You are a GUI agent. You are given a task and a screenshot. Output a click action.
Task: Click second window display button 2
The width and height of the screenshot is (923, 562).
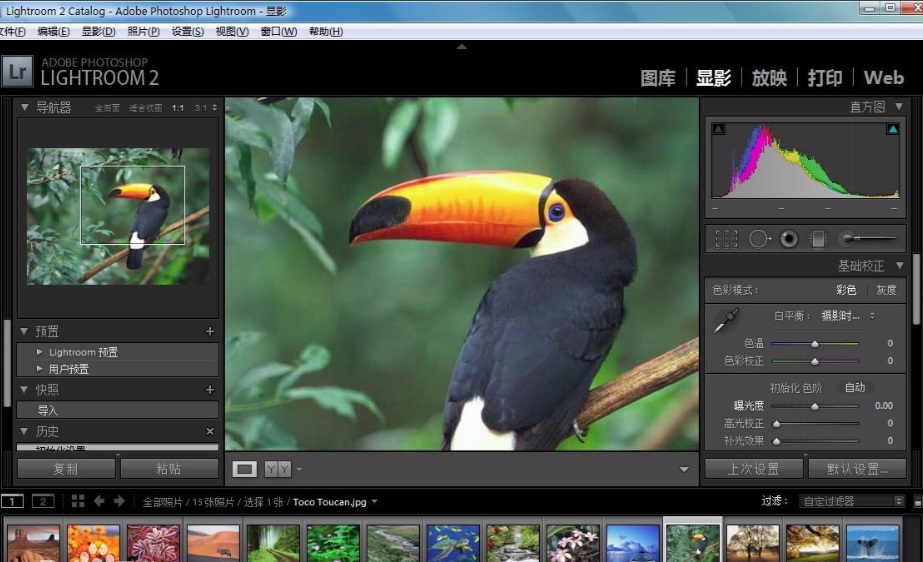43,501
